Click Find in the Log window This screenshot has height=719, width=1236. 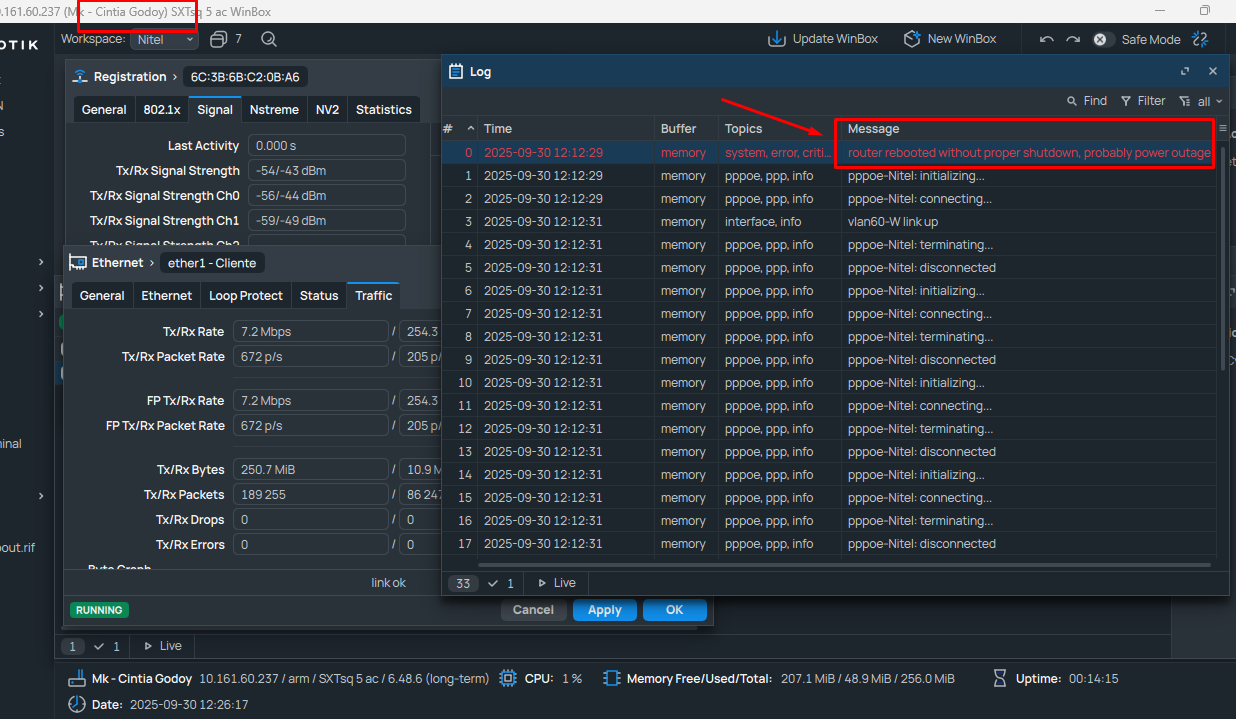pos(1086,101)
